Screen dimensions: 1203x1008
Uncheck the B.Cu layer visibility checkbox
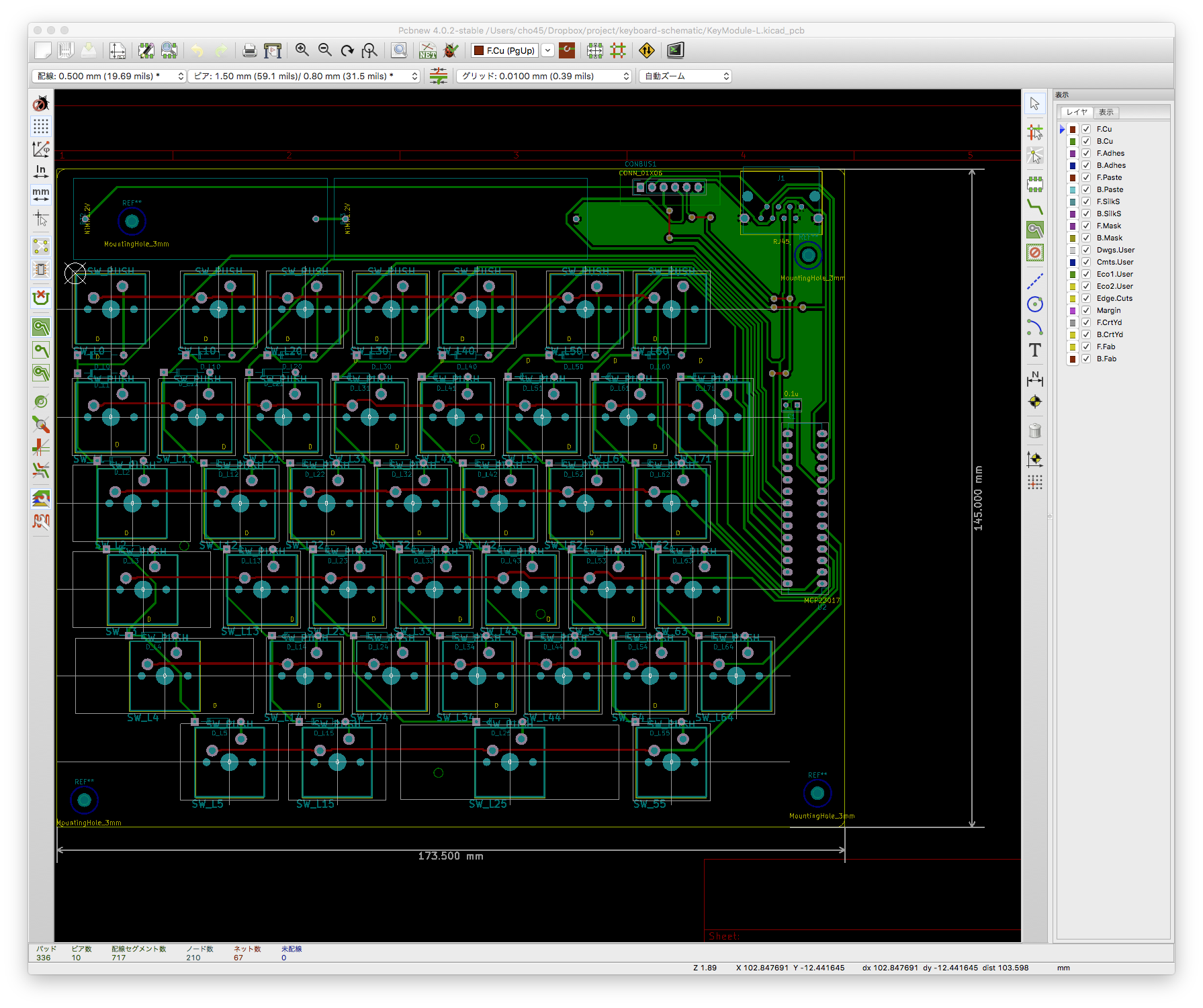pos(1086,141)
